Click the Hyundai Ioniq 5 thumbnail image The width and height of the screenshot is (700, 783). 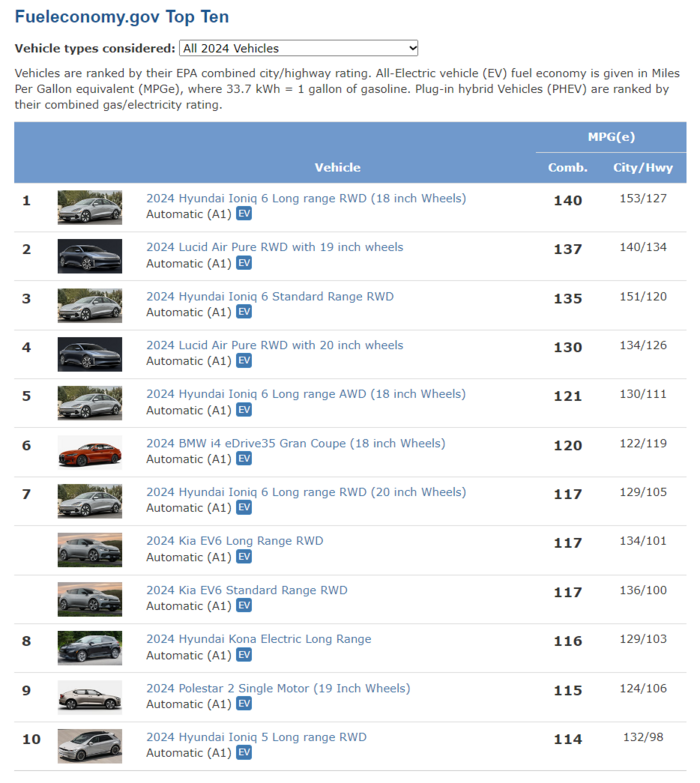90,746
